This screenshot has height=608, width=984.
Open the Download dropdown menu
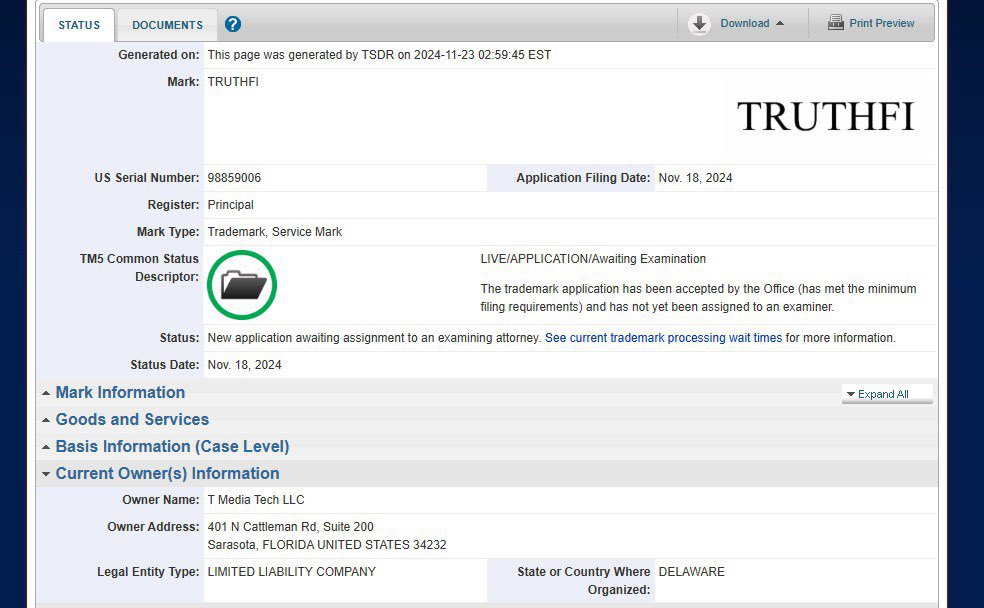[x=752, y=23]
